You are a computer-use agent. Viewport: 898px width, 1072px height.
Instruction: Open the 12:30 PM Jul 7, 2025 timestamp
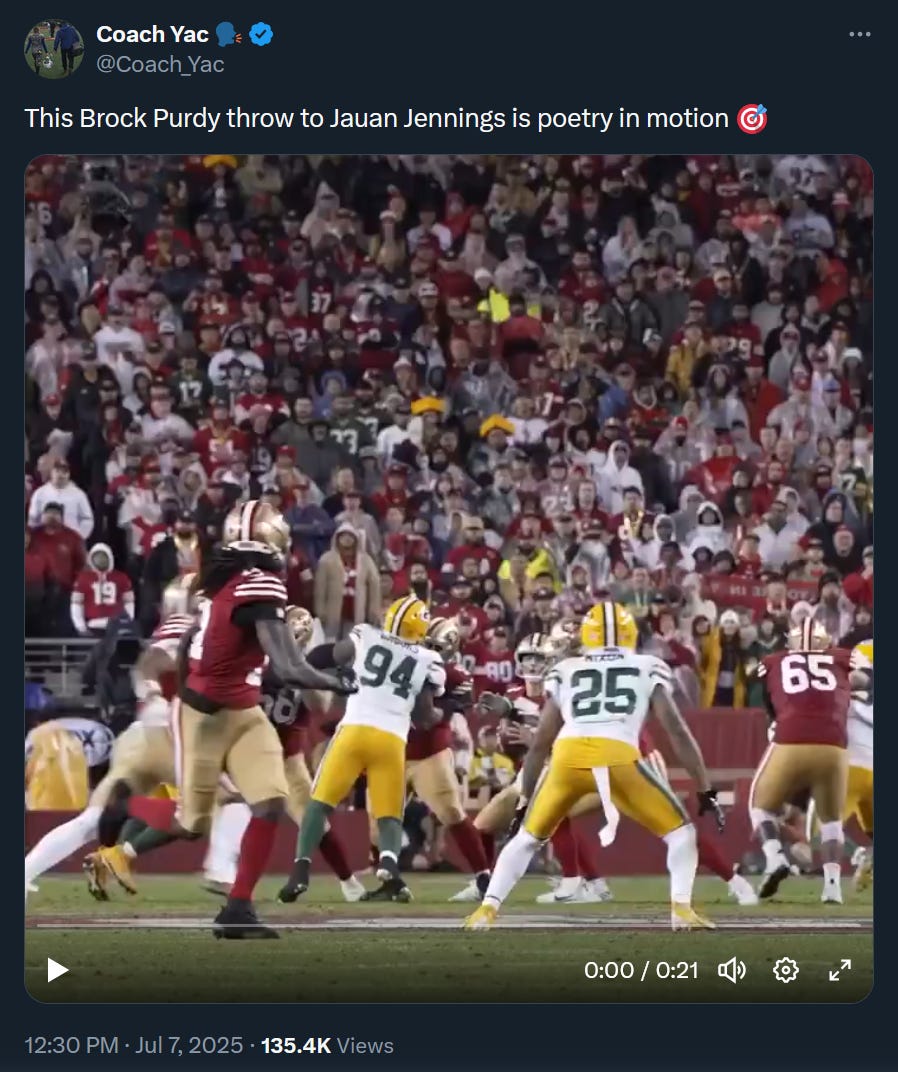pos(133,1045)
